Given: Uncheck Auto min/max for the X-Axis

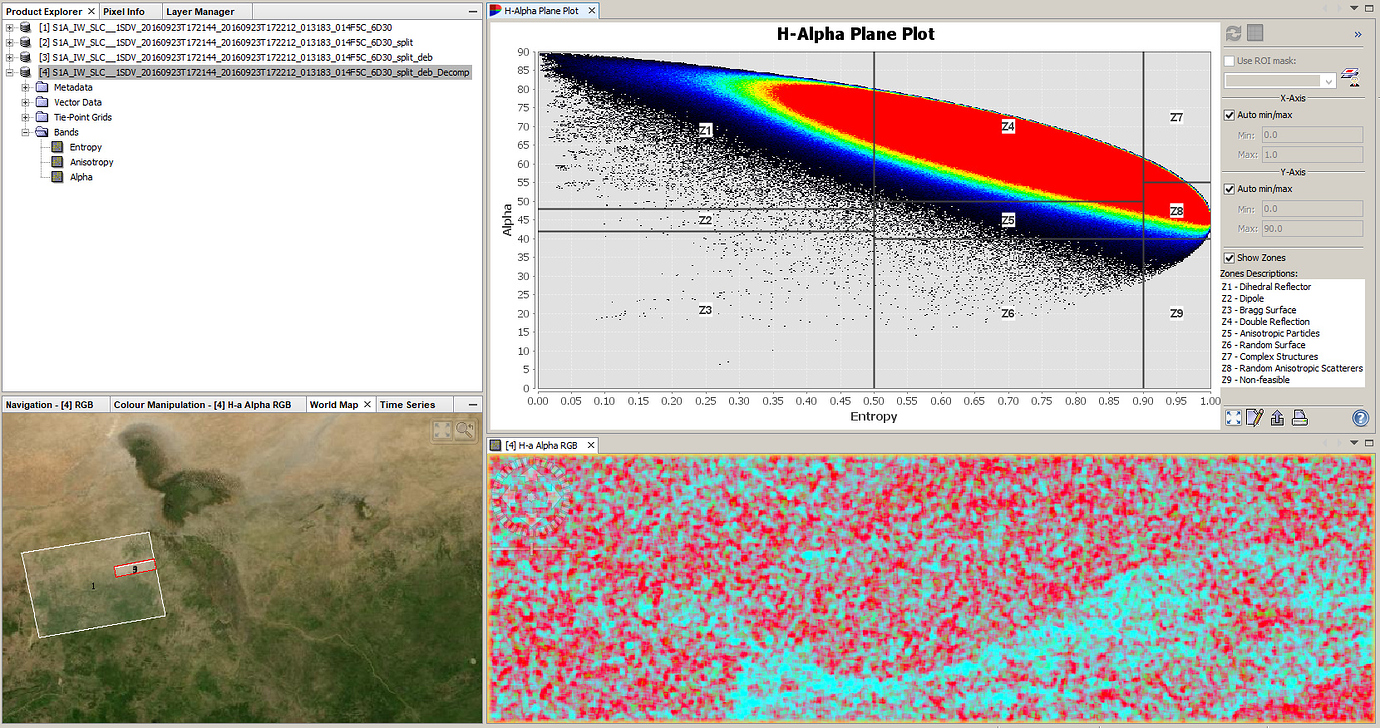Looking at the screenshot, I should click(1229, 114).
